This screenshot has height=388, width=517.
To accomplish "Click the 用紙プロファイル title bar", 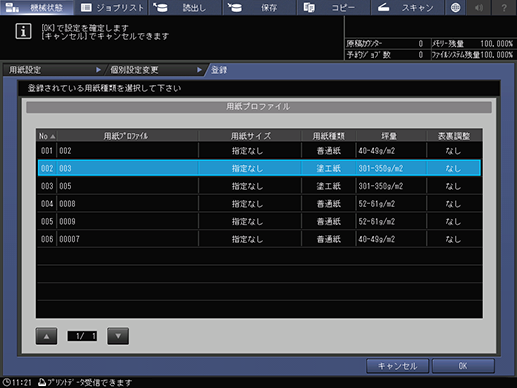I will pos(259,107).
